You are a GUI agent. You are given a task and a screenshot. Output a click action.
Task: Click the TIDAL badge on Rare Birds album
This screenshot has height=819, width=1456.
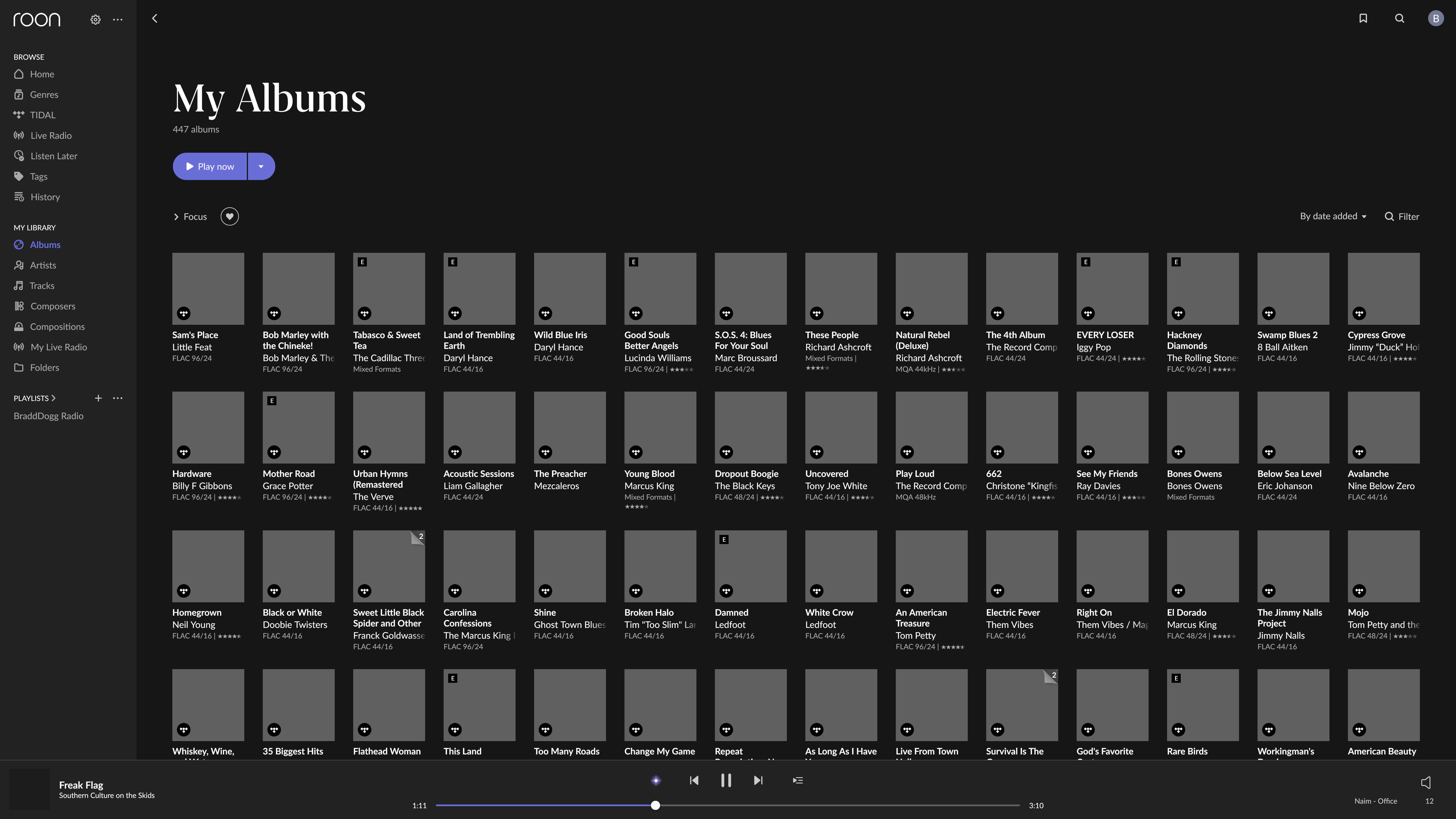pyautogui.click(x=1178, y=730)
